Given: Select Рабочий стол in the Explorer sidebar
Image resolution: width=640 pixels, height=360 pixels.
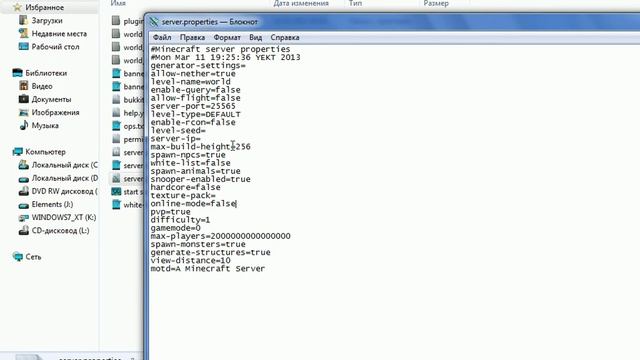Looking at the screenshot, I should (56, 47).
